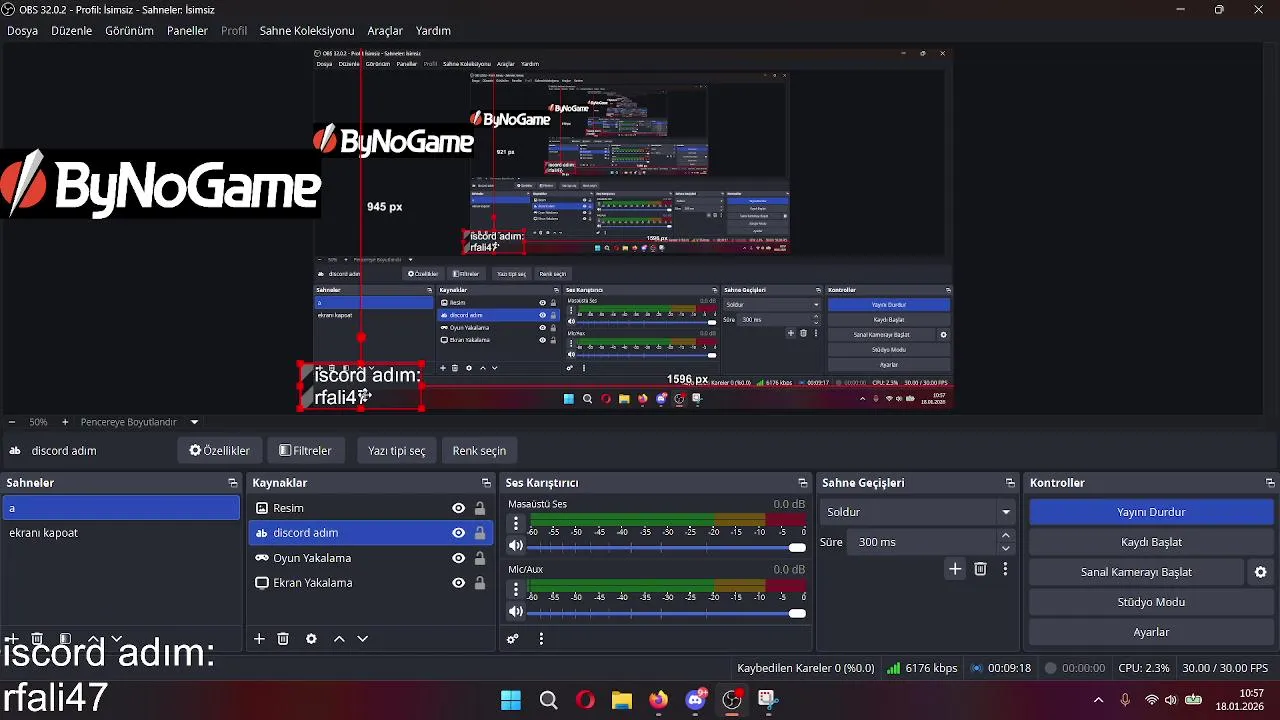Move selected source down in Kaynaklar
This screenshot has width=1280, height=720.
pos(362,639)
